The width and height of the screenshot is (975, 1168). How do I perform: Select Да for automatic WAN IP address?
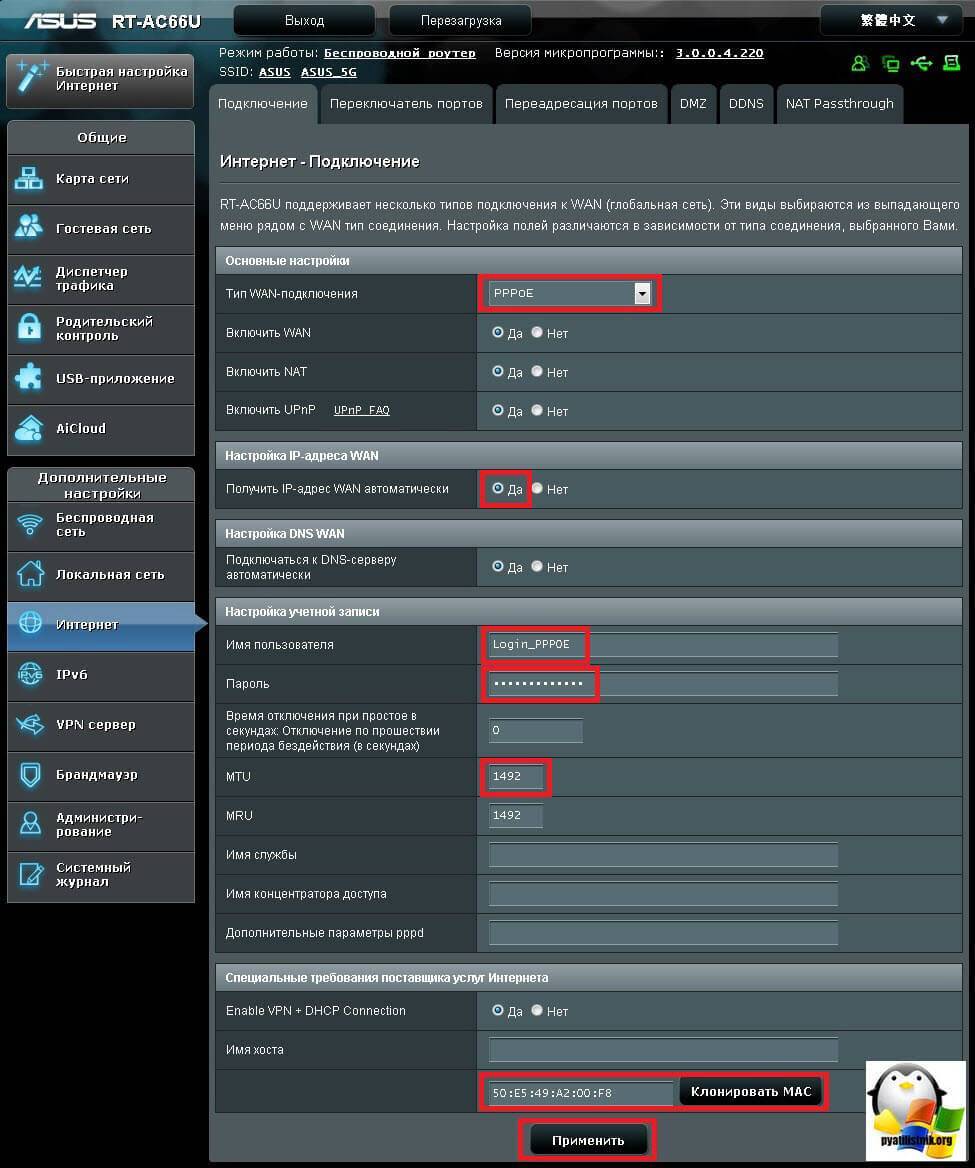coord(498,489)
